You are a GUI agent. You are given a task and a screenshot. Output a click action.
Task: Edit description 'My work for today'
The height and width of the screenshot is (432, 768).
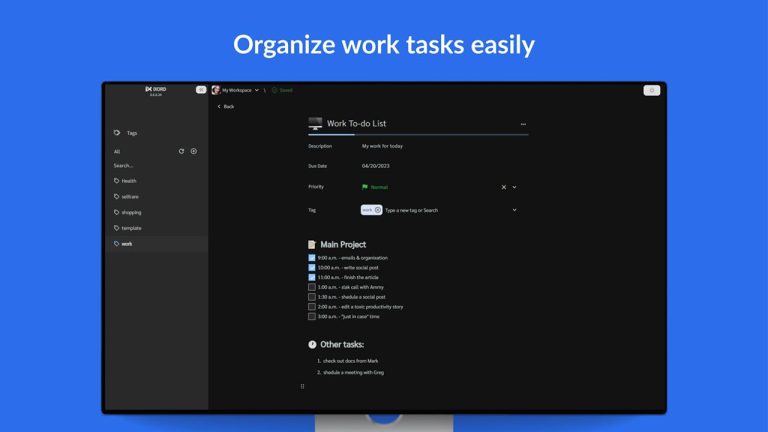pos(383,146)
